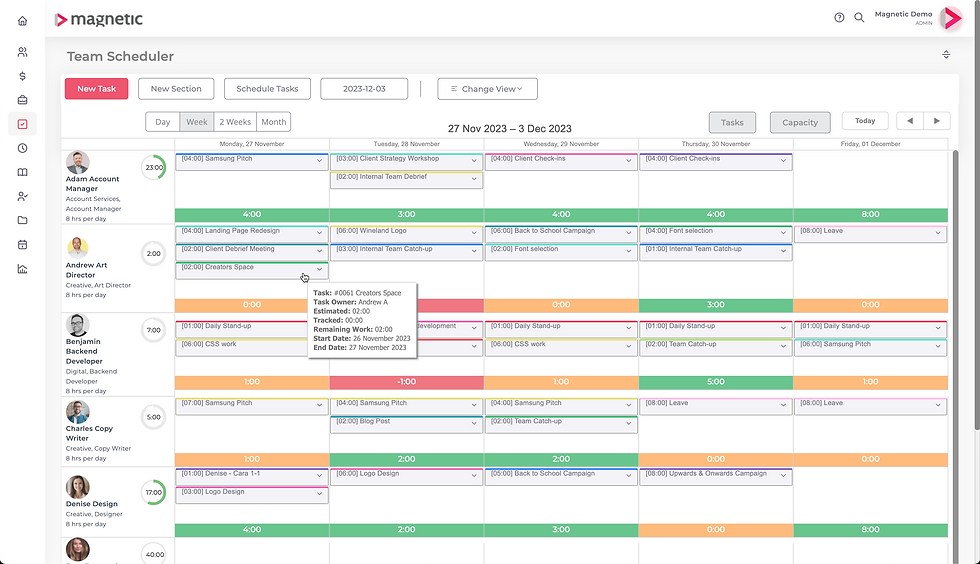Open the Creators Space task
The height and width of the screenshot is (564, 980).
point(251,269)
